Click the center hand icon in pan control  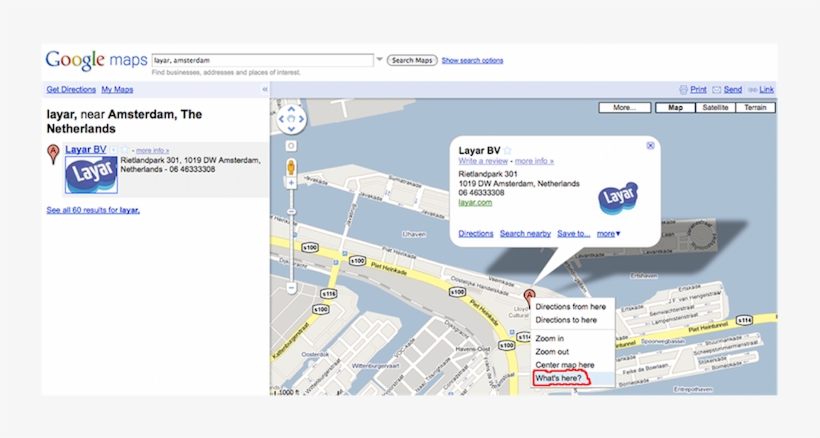point(291,119)
